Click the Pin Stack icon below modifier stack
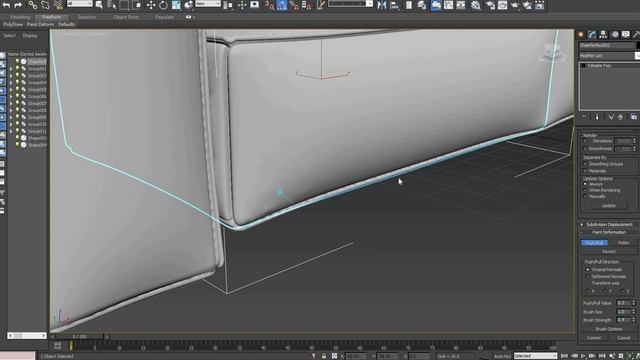 584,117
